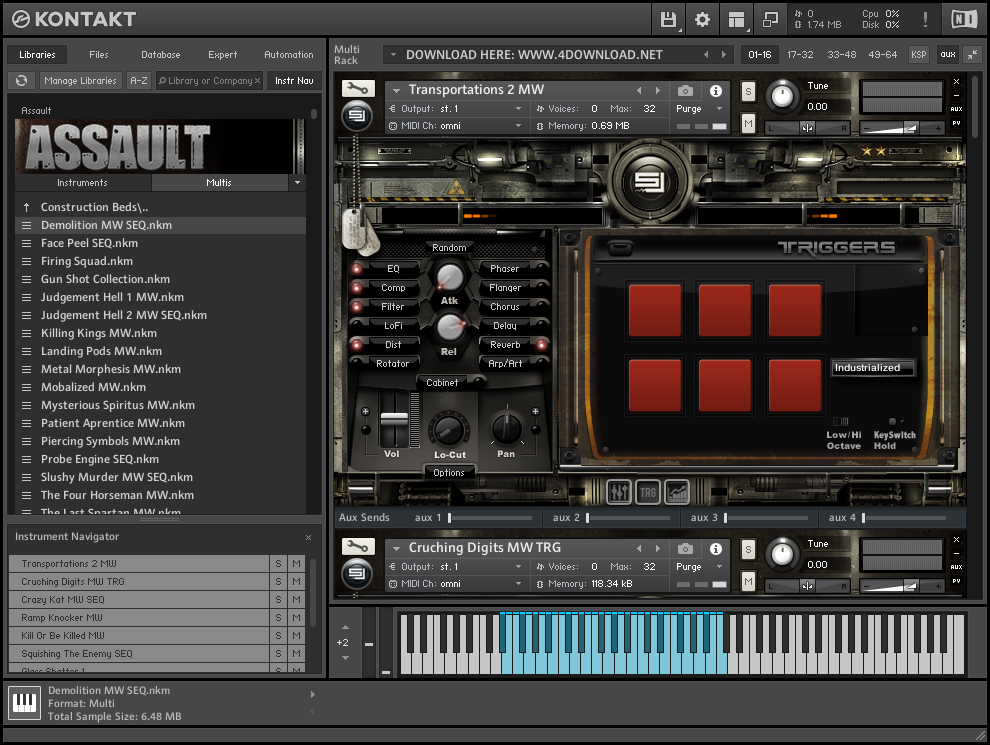Click info icon of Cruching Digits MW TRG

point(715,549)
